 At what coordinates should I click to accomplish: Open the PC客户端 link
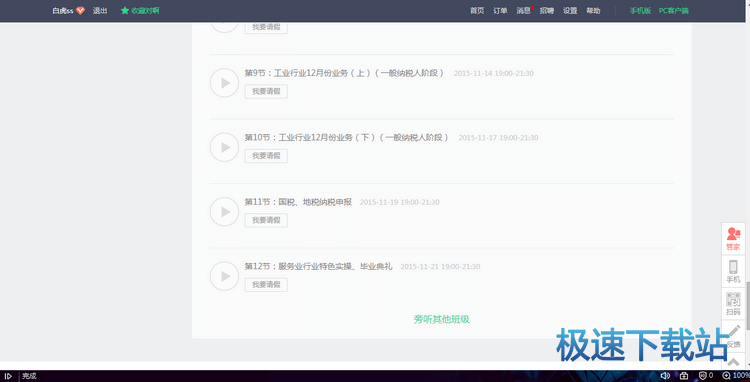tap(673, 11)
